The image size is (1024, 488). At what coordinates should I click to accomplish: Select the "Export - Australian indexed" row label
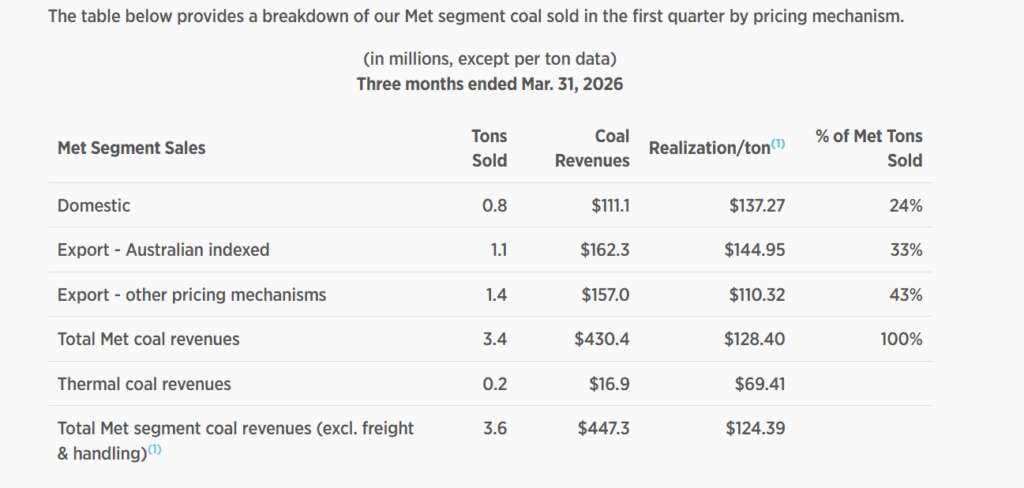click(163, 250)
